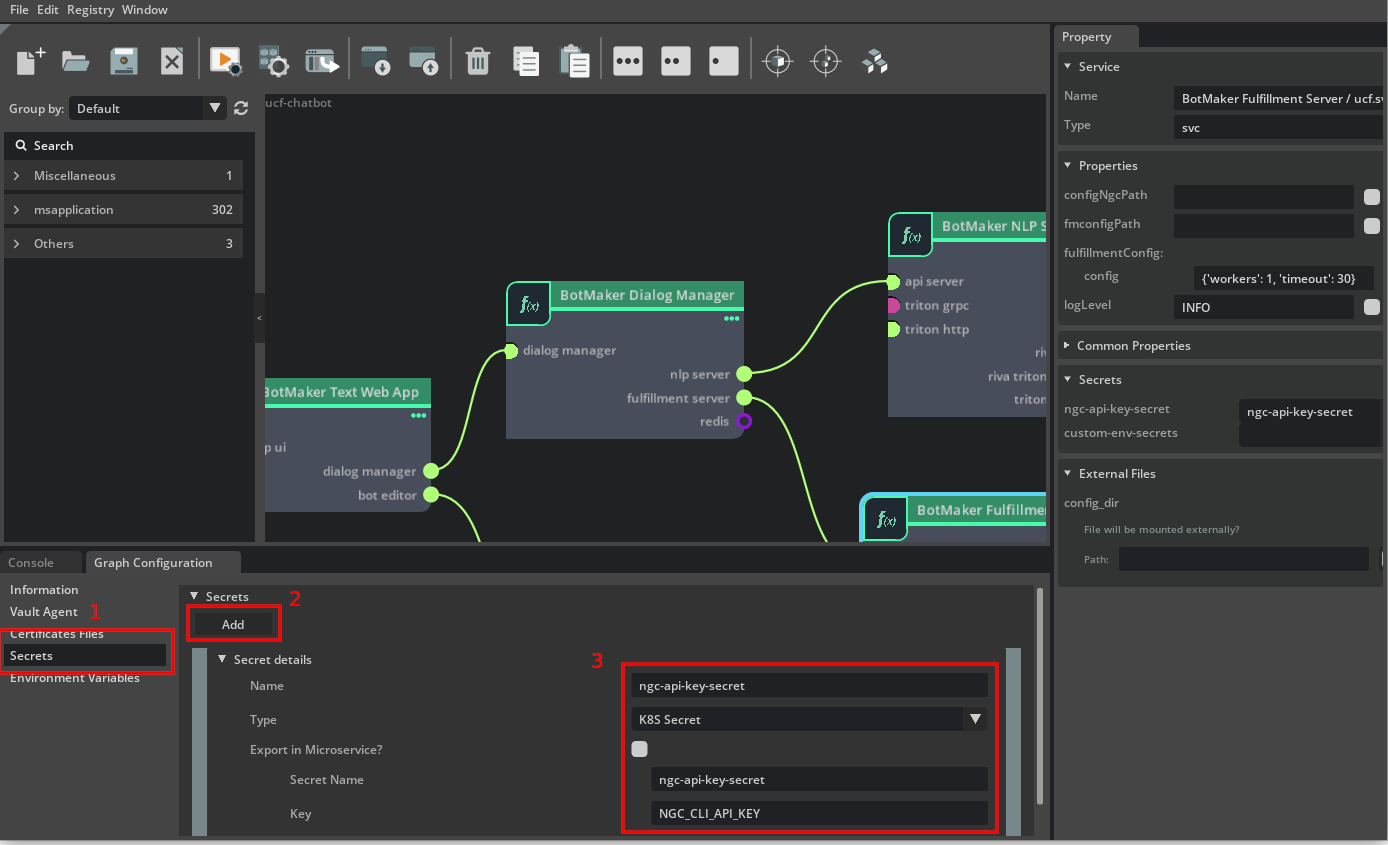Select Secrets in the configuration list
Viewport: 1388px width, 845px height.
pyautogui.click(x=86, y=656)
